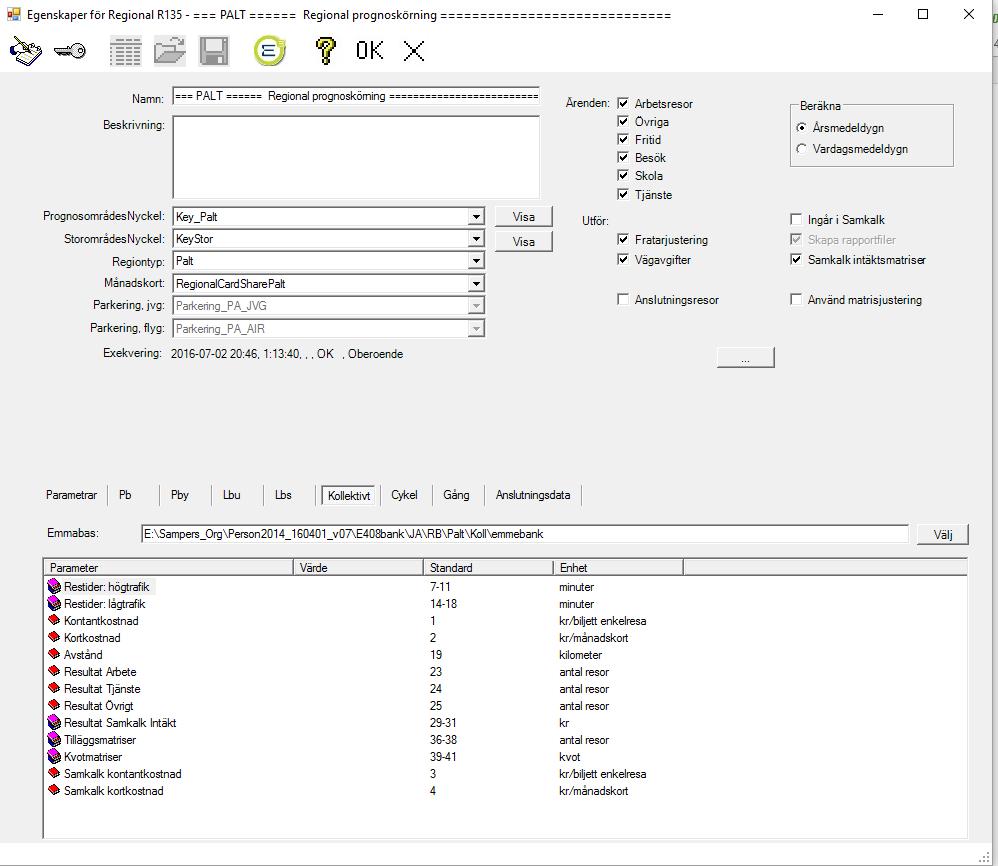Select Årsmedeldygn radio button
Viewport: 998px width, 866px height.
(801, 127)
